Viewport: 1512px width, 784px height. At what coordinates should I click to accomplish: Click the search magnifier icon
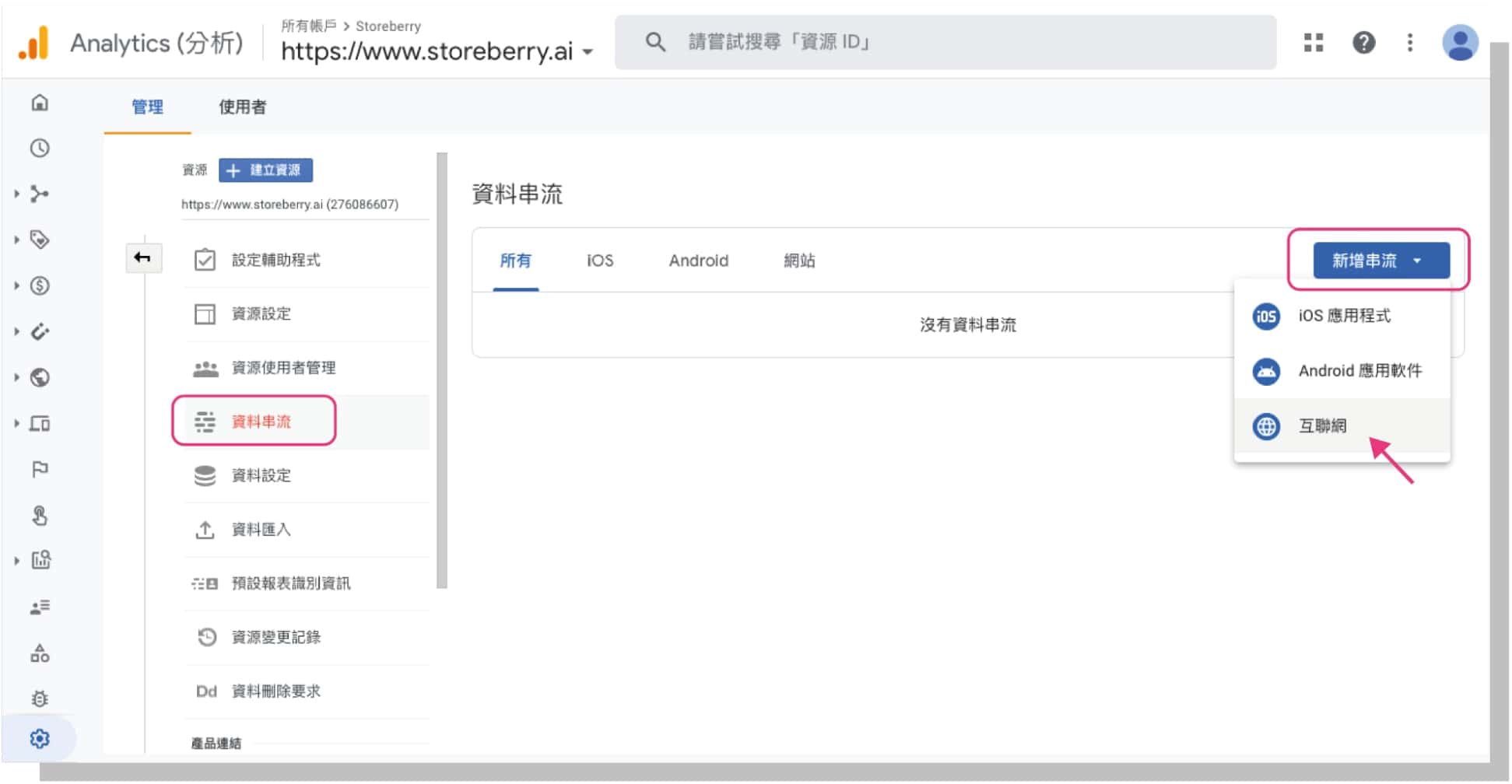click(655, 42)
